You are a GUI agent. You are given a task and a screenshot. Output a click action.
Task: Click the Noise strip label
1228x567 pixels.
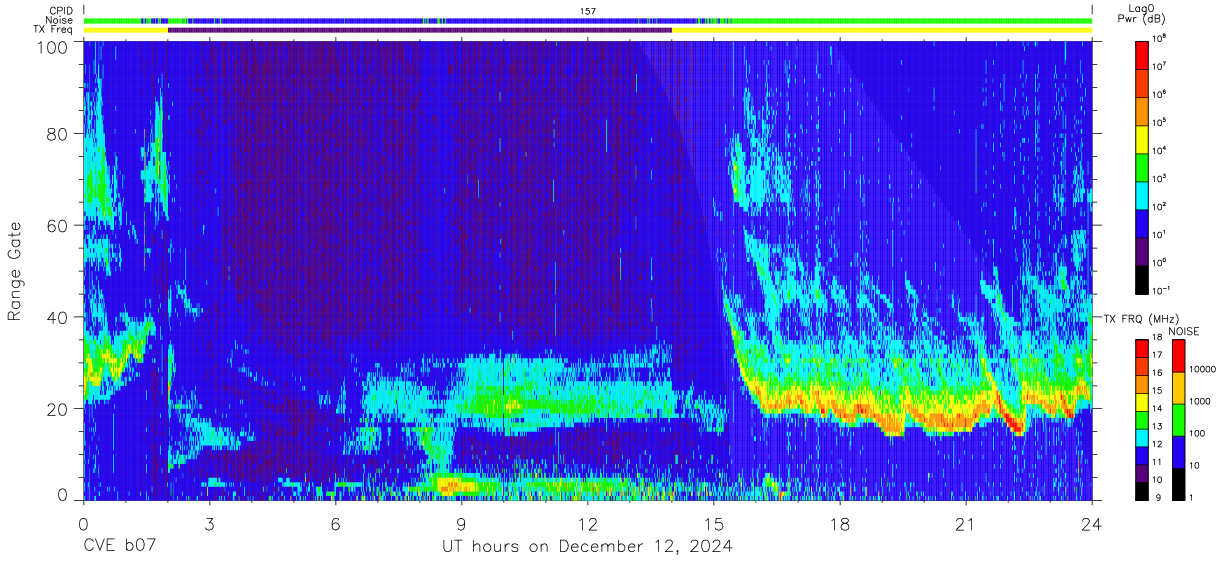[58, 20]
